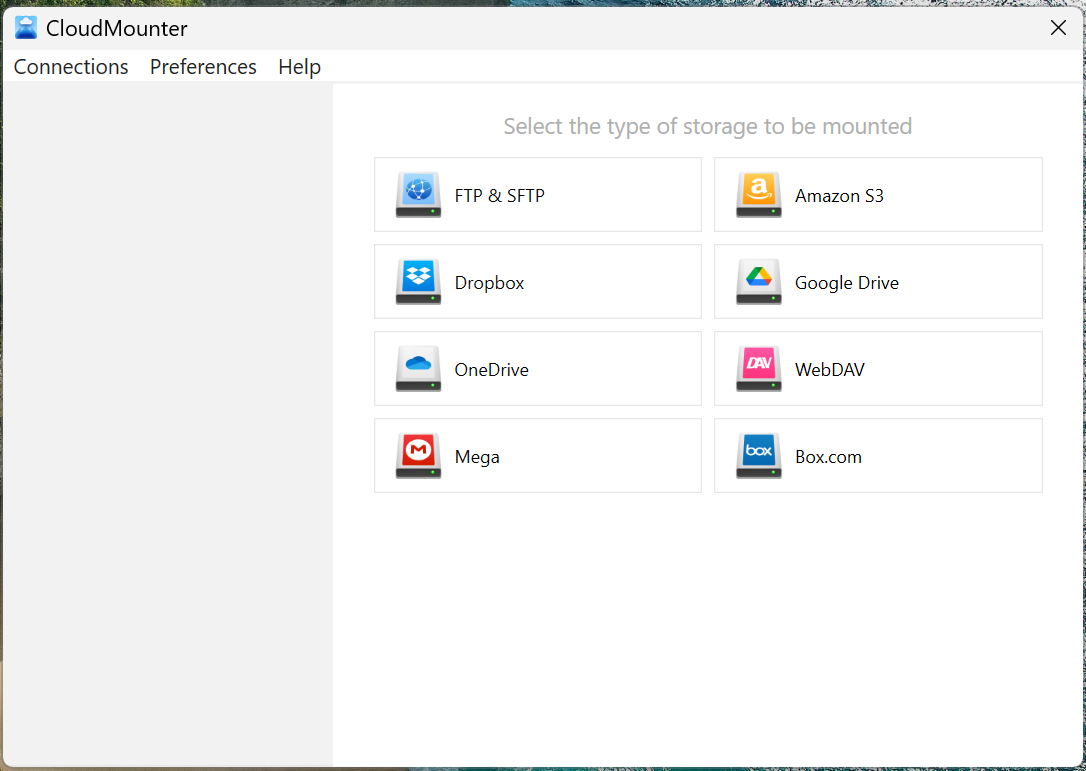
Task: Click the Box.com drive icon
Action: [758, 455]
